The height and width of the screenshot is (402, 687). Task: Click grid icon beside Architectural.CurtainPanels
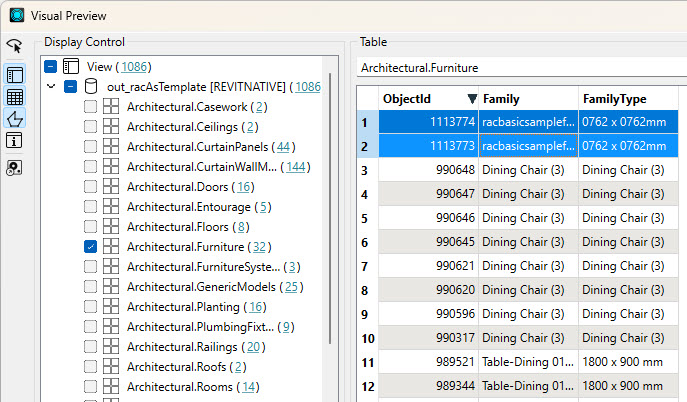[x=111, y=147]
